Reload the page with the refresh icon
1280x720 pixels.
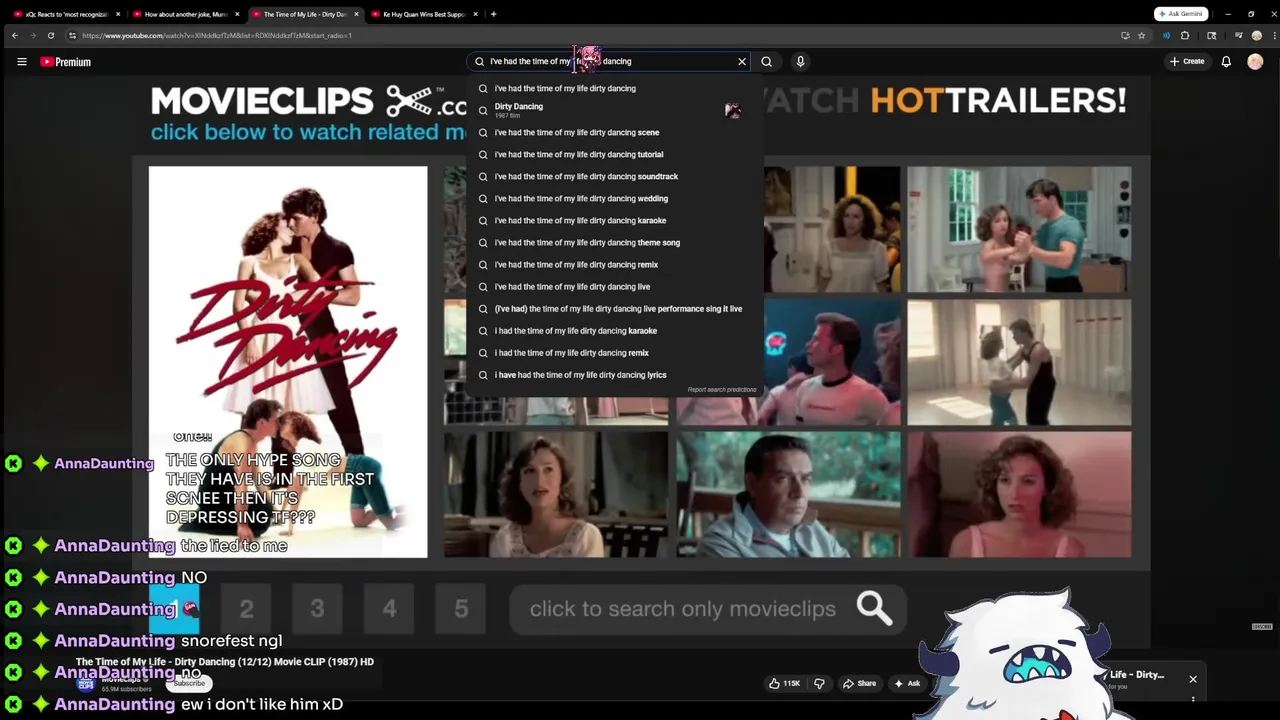tap(51, 36)
